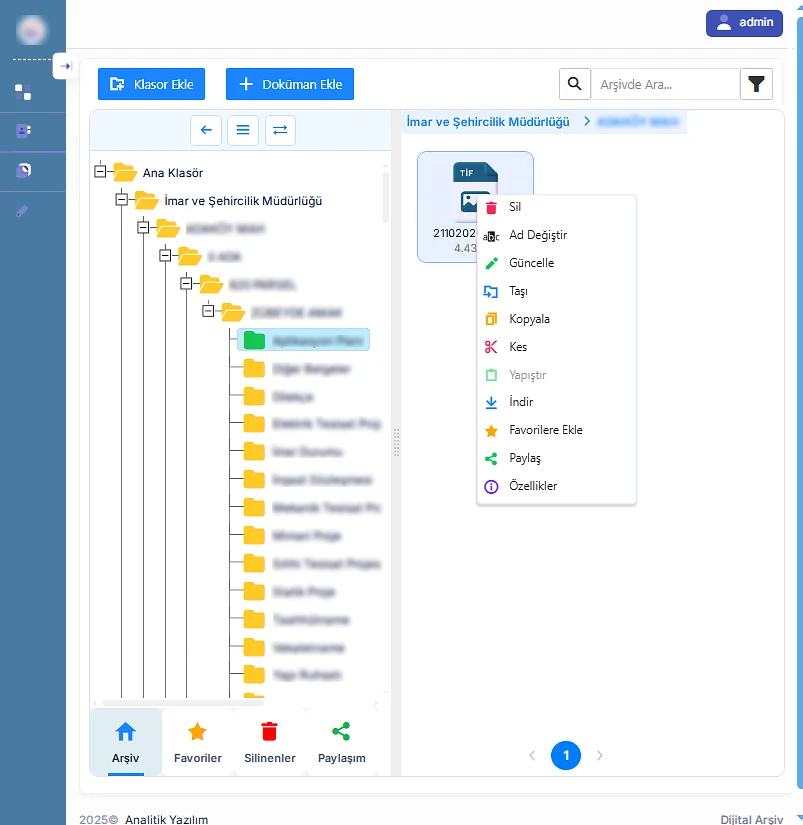The height and width of the screenshot is (825, 803).
Task: Open the Silinenler tab
Action: click(269, 742)
